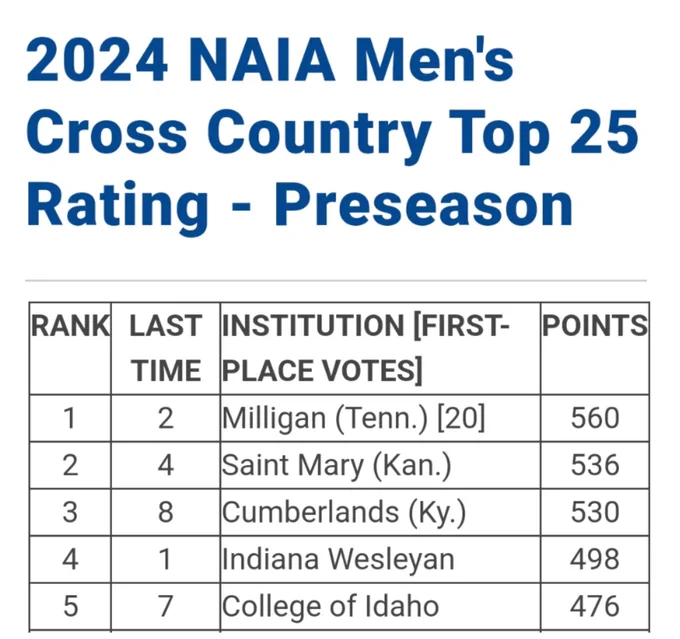The image size is (680, 639).
Task: Select last time value 8
Action: (166, 512)
